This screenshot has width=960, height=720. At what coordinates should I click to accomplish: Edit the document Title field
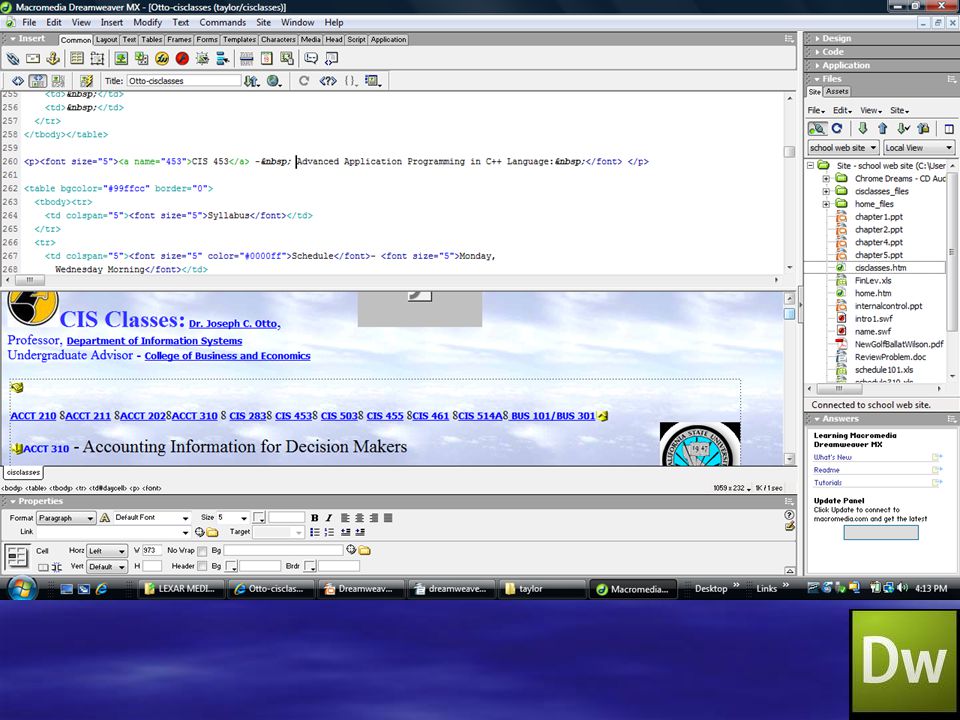point(184,81)
